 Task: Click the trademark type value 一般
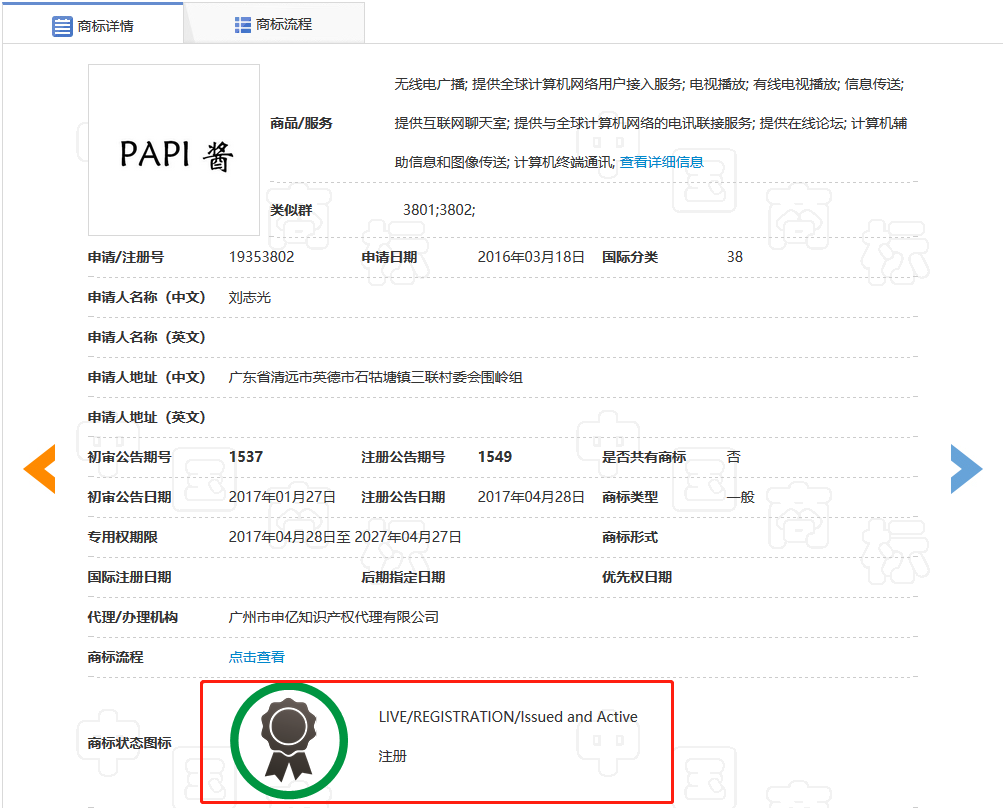tap(741, 497)
